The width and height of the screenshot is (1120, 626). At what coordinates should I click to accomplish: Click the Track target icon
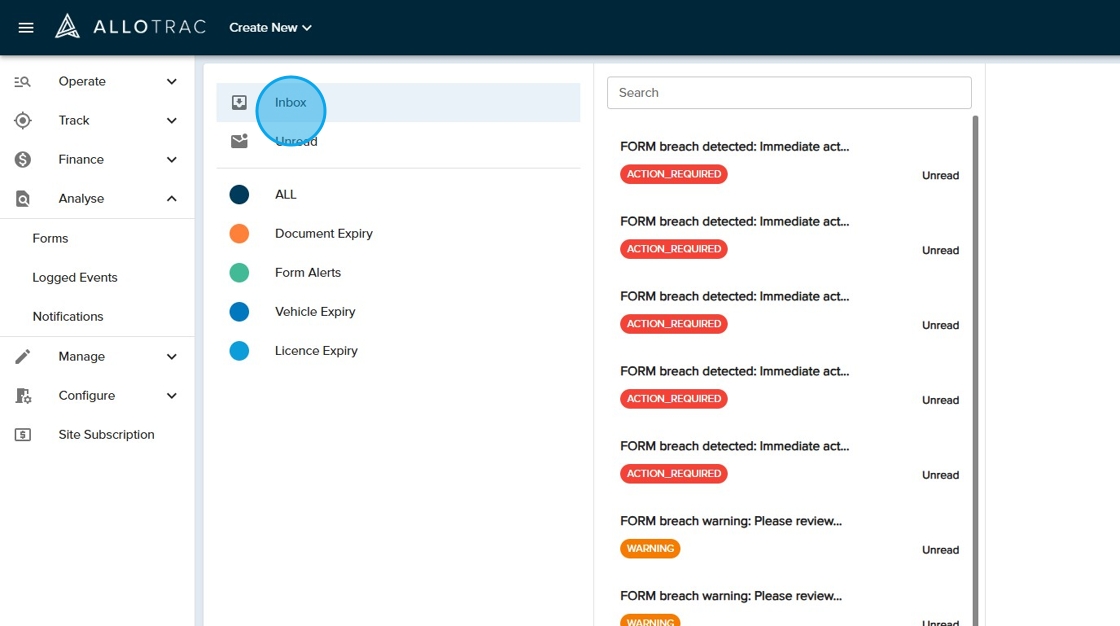pos(23,121)
